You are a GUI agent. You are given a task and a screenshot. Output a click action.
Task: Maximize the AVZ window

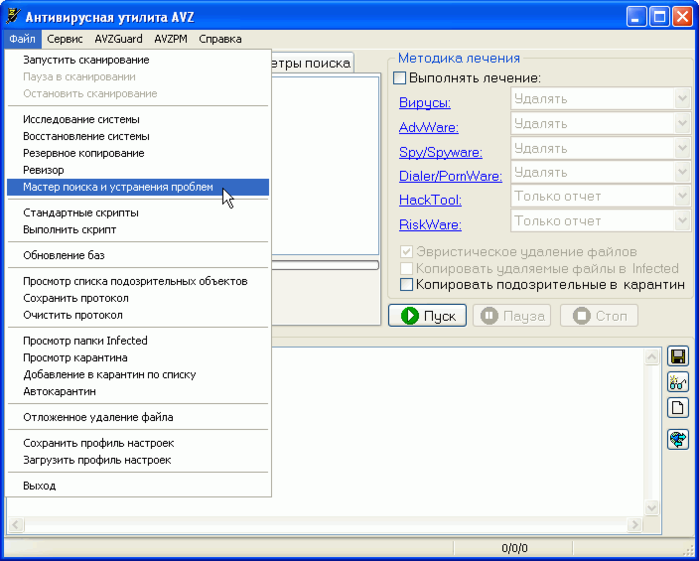point(659,17)
